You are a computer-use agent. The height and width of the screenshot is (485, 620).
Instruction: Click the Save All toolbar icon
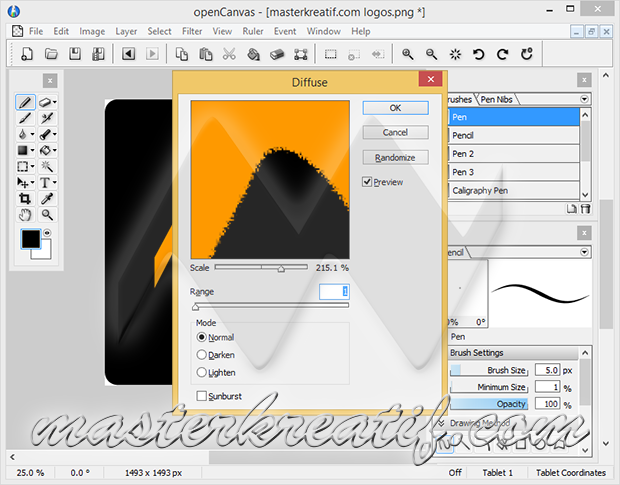pos(98,54)
